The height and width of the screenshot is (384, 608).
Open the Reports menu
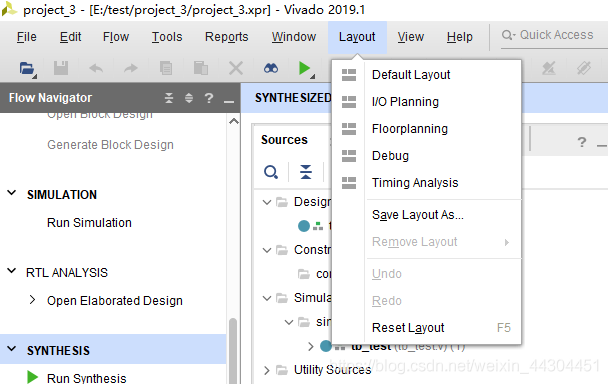226,37
